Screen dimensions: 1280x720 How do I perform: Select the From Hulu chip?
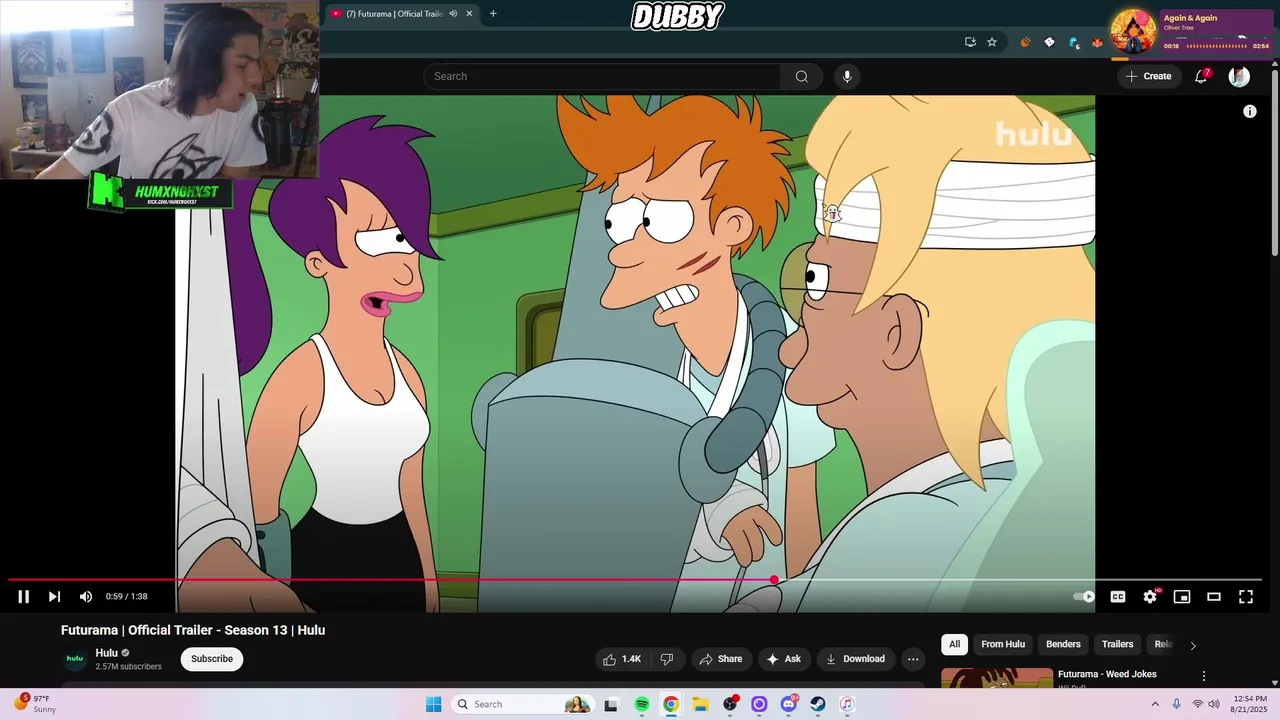pos(1003,644)
